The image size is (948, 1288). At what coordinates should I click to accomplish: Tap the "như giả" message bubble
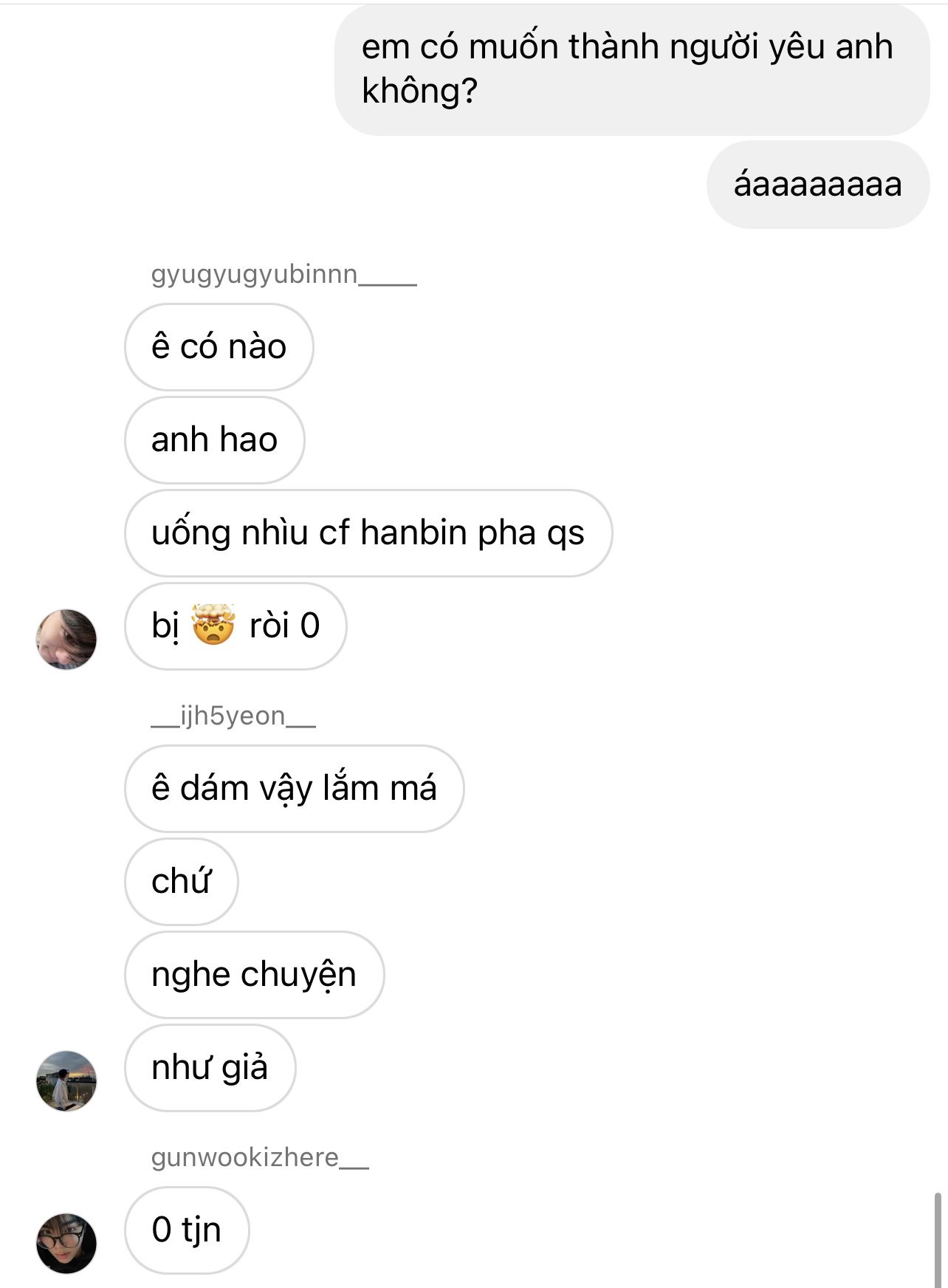210,1068
